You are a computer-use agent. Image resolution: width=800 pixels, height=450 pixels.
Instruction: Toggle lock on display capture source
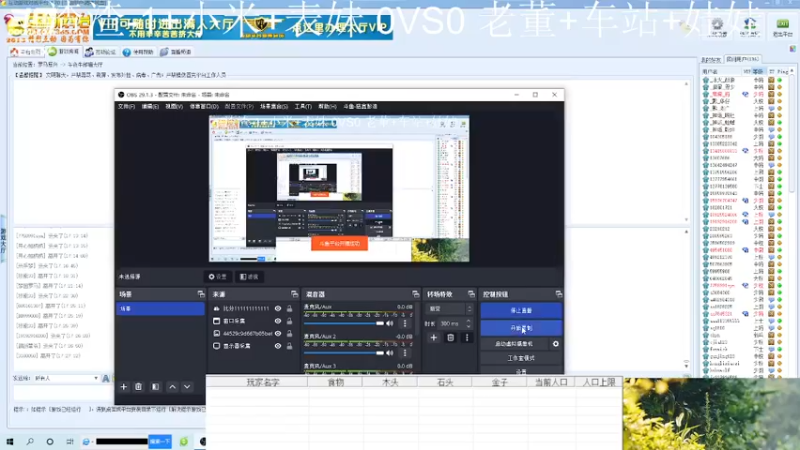point(289,346)
